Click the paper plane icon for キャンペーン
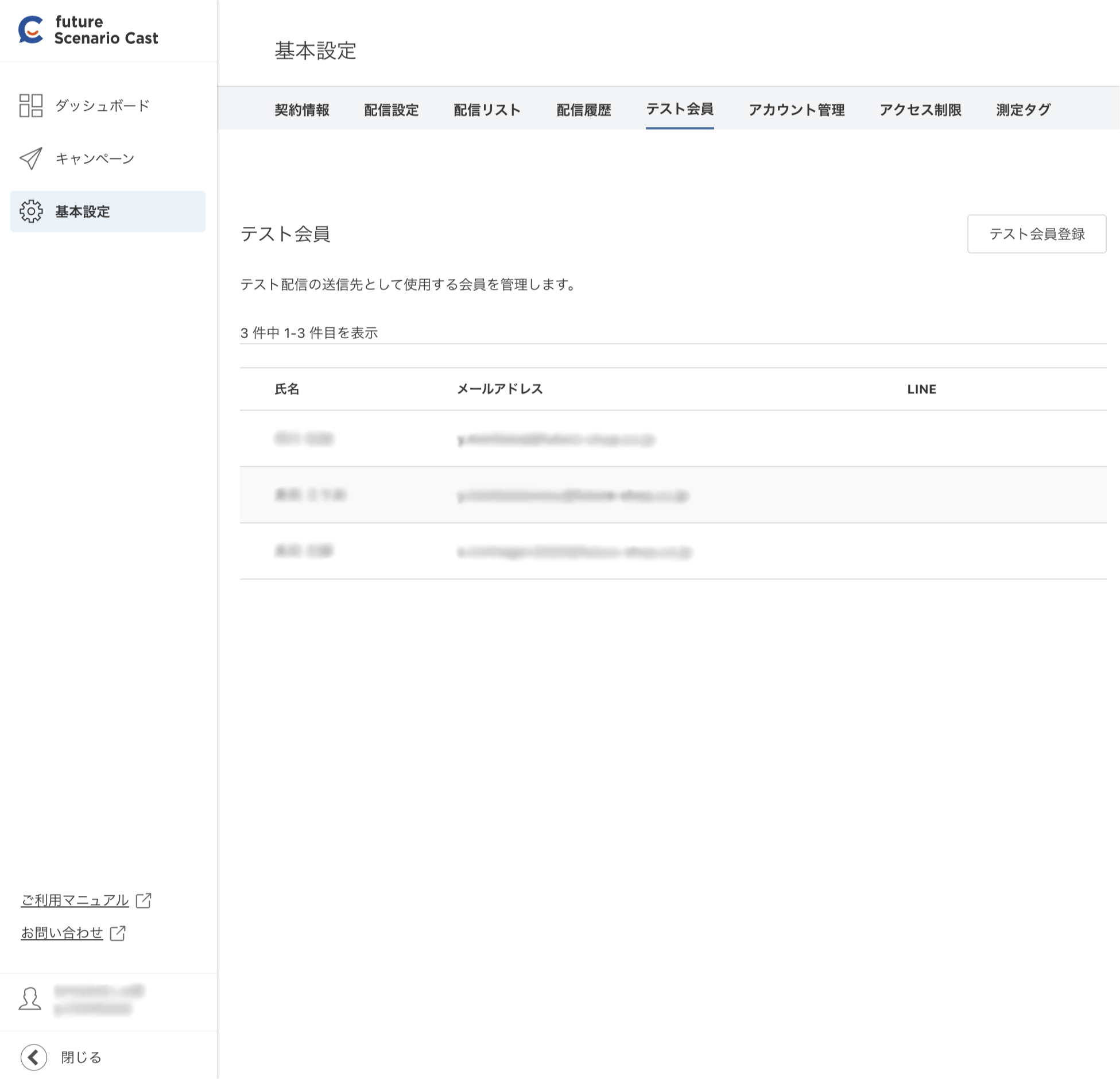 pyautogui.click(x=30, y=159)
